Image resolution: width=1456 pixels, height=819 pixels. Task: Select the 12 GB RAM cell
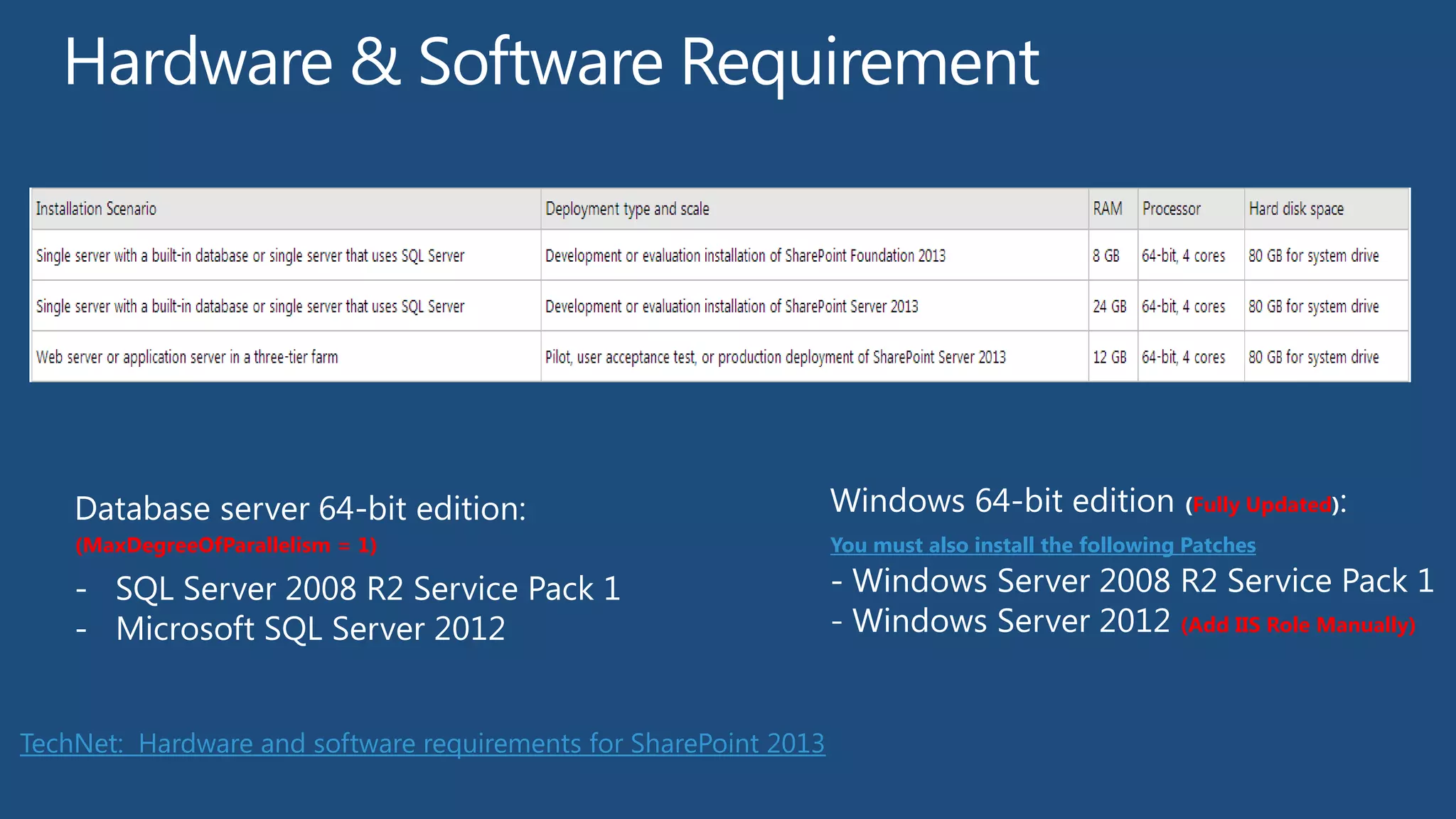1109,357
